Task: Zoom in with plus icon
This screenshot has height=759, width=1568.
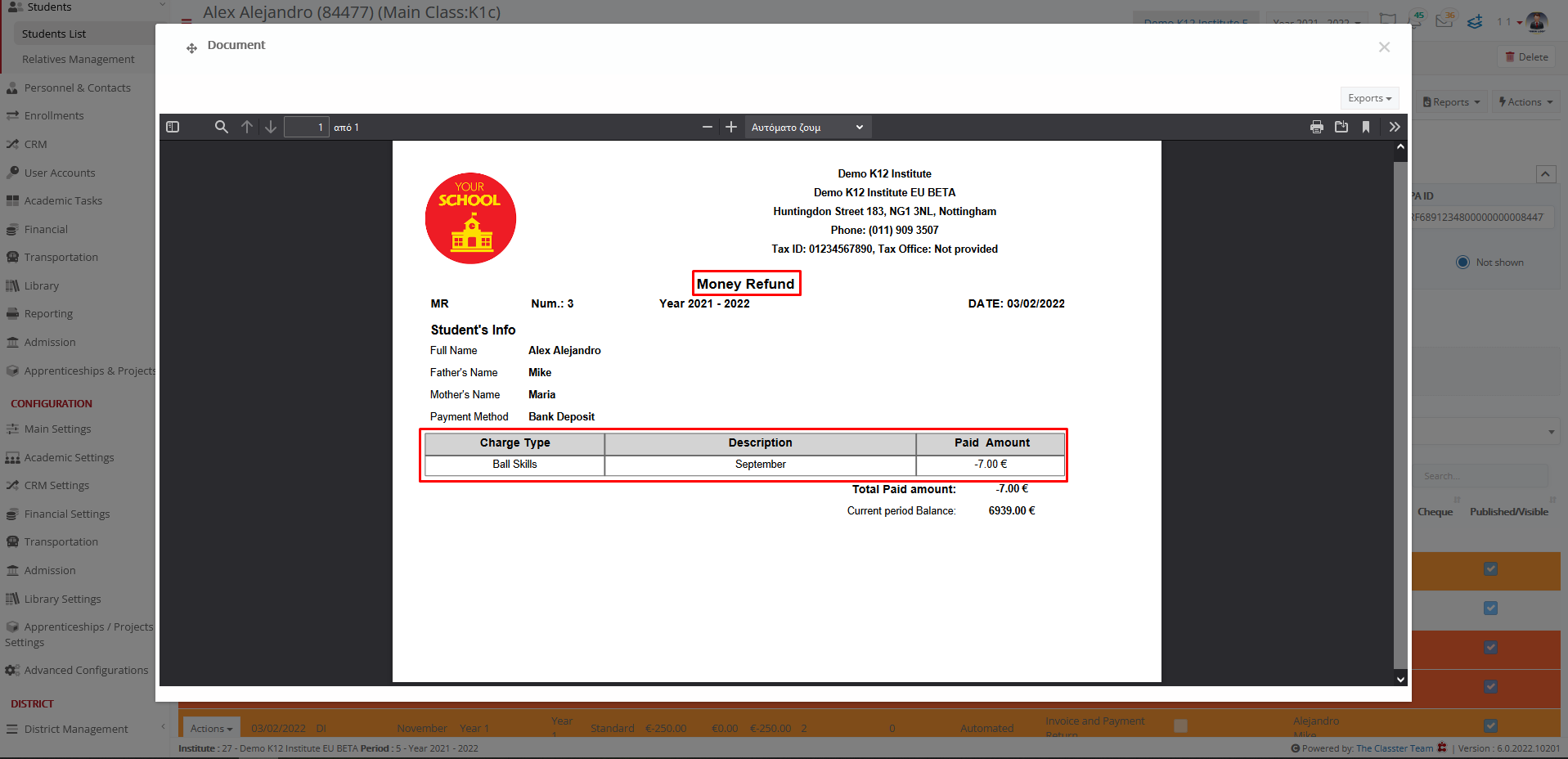Action: 731,127
